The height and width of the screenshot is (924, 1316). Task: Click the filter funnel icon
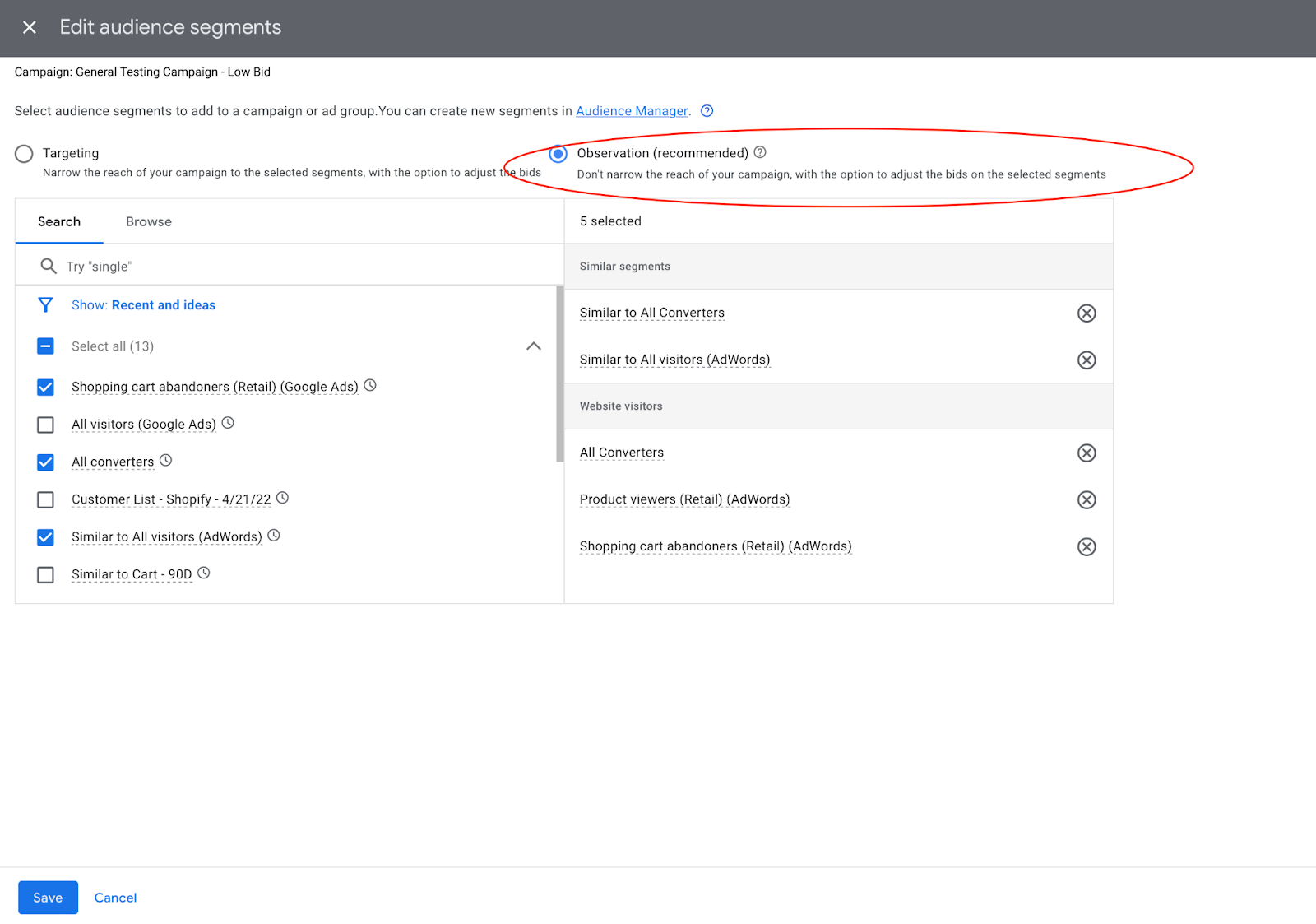(46, 305)
